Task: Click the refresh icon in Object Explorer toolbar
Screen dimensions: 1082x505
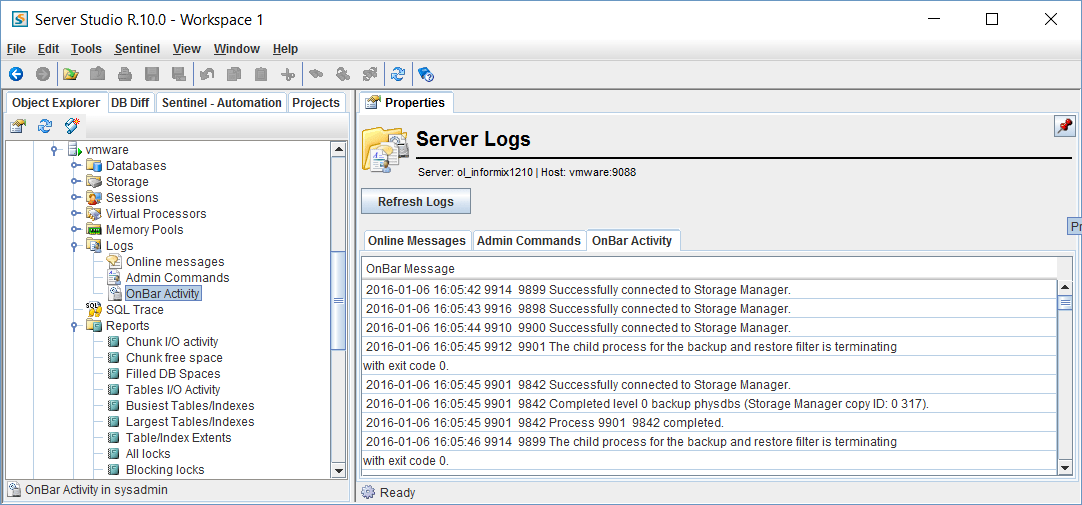Action: point(45,126)
